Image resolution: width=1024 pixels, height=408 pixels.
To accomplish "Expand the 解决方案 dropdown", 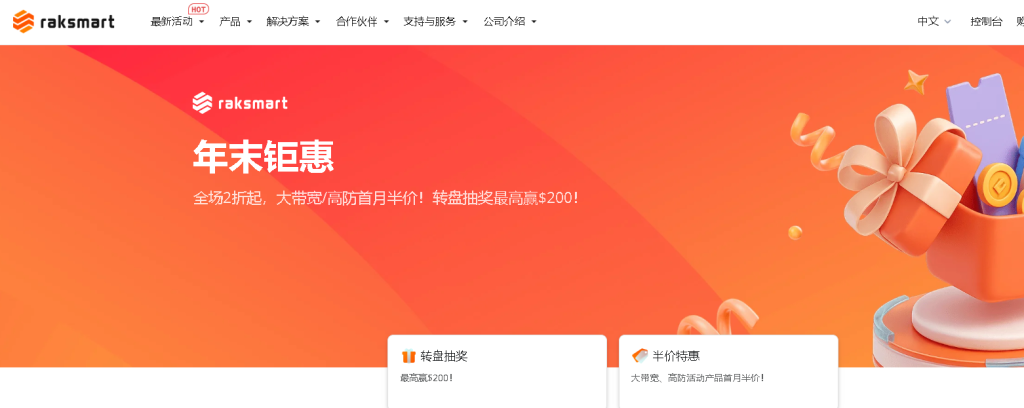I will [293, 22].
